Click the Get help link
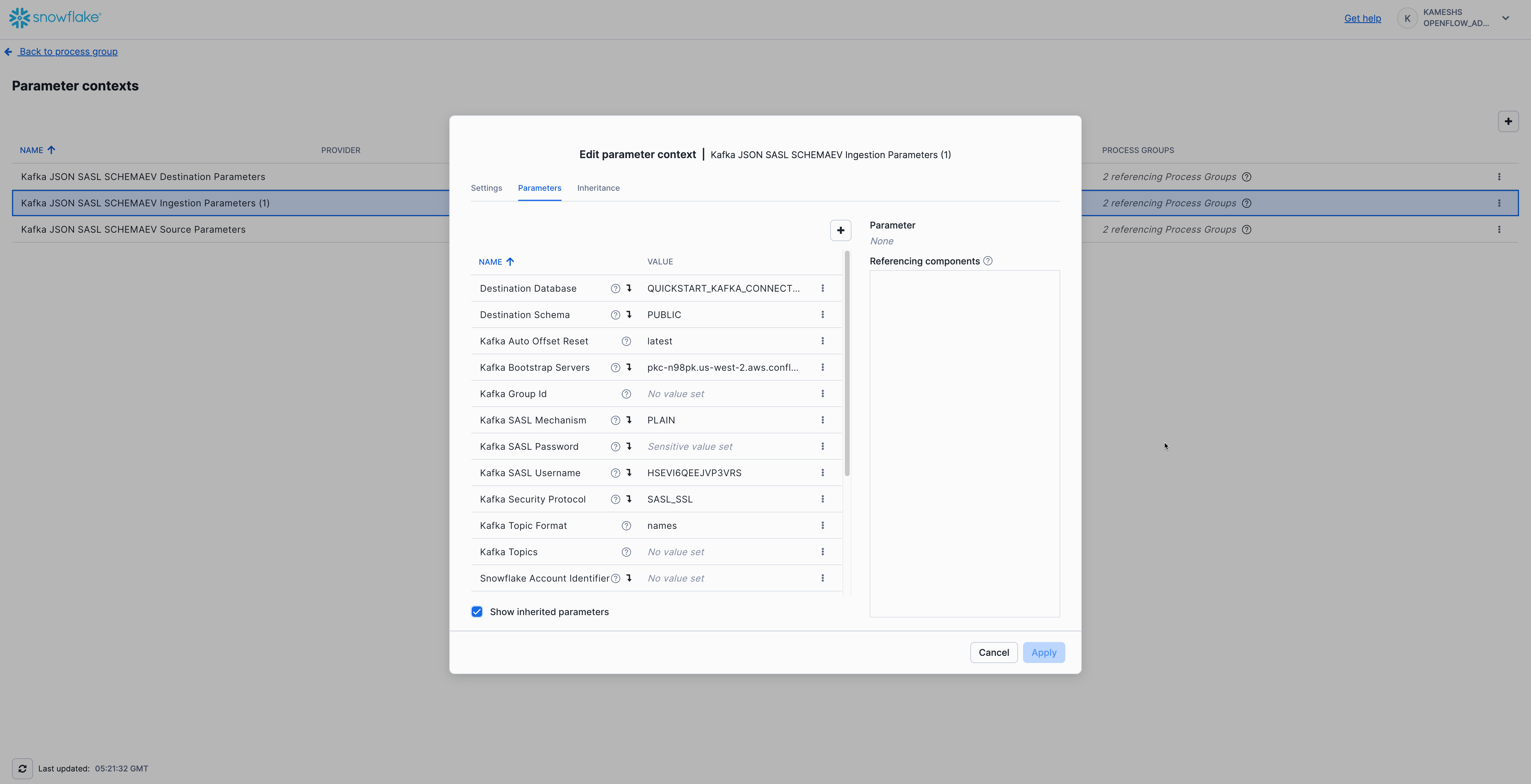Viewport: 1531px width, 784px height. (x=1362, y=19)
